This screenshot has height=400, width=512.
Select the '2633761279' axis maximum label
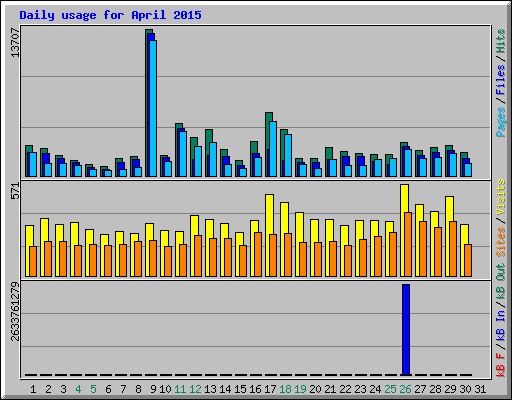tap(15, 312)
